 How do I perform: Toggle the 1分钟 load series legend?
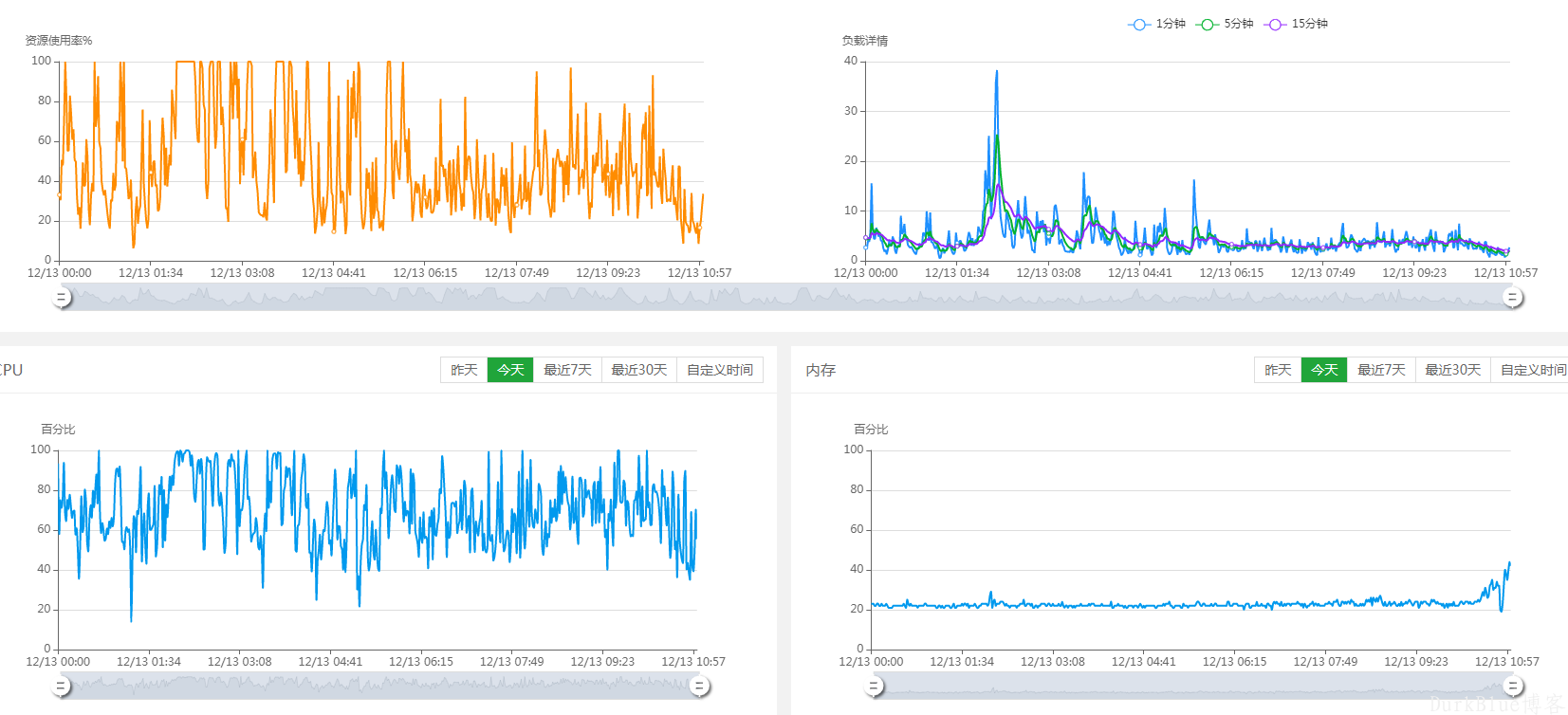tap(1156, 24)
